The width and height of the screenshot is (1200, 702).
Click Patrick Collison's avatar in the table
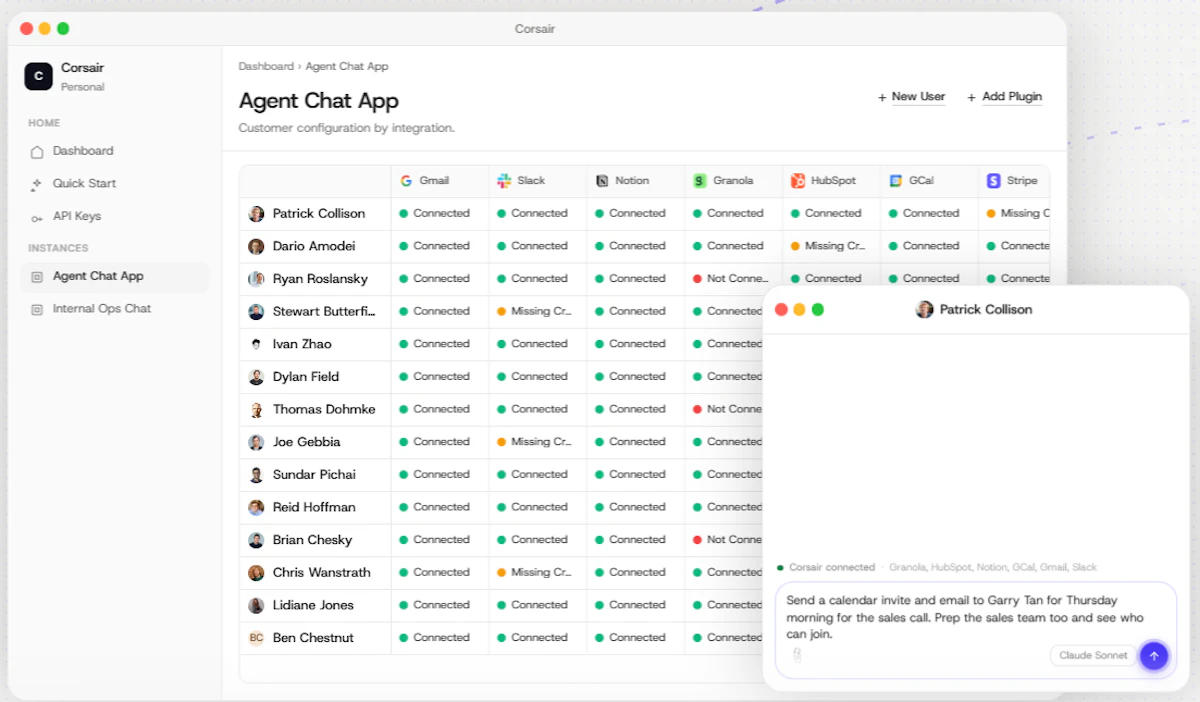pos(257,214)
